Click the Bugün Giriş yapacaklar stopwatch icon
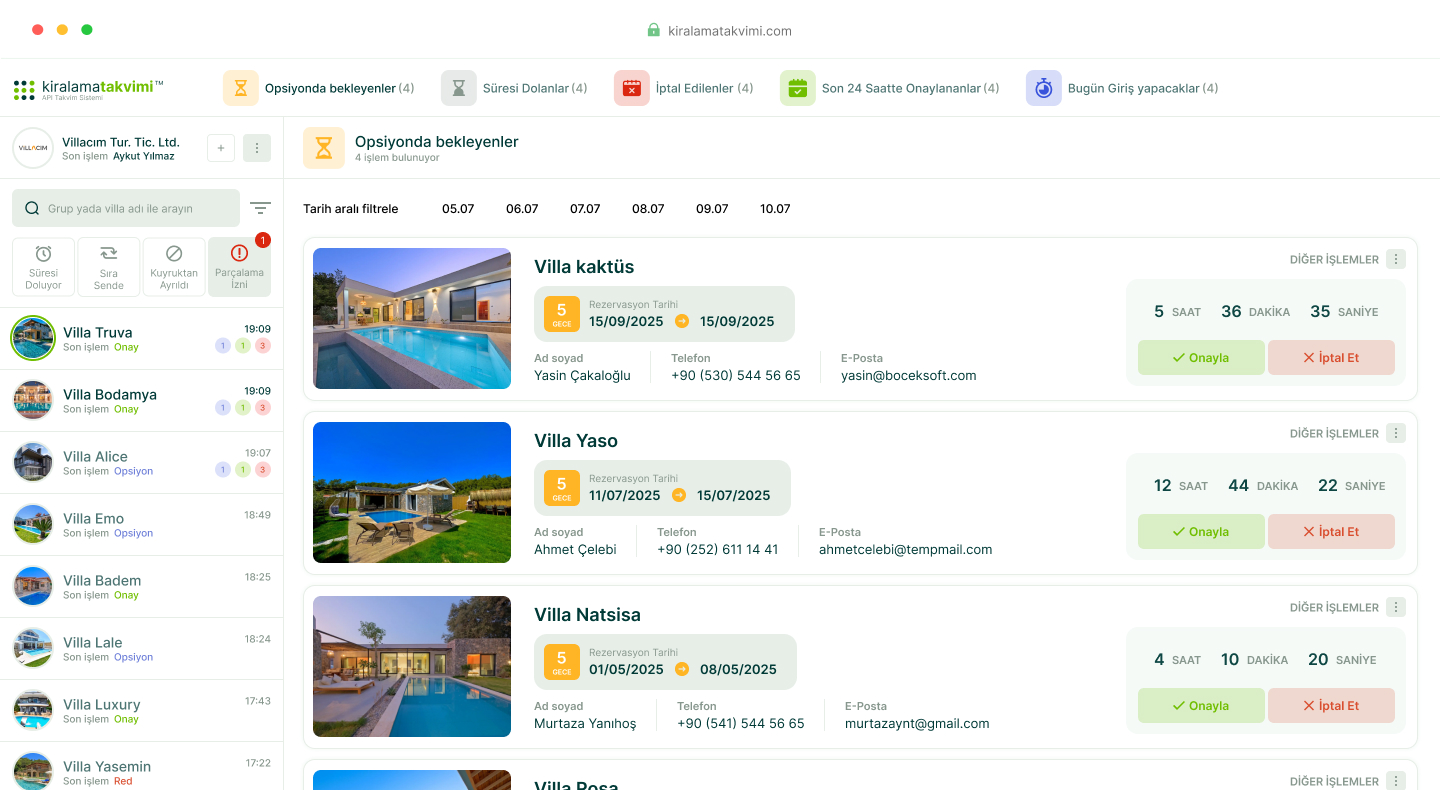The width and height of the screenshot is (1440, 790). [1043, 88]
